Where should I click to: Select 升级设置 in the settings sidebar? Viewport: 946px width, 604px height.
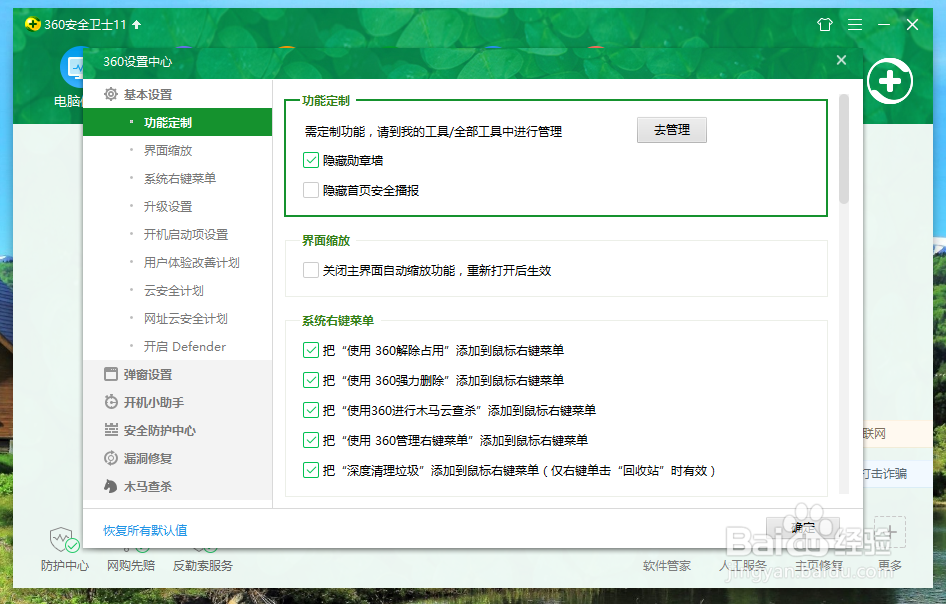click(x=165, y=206)
